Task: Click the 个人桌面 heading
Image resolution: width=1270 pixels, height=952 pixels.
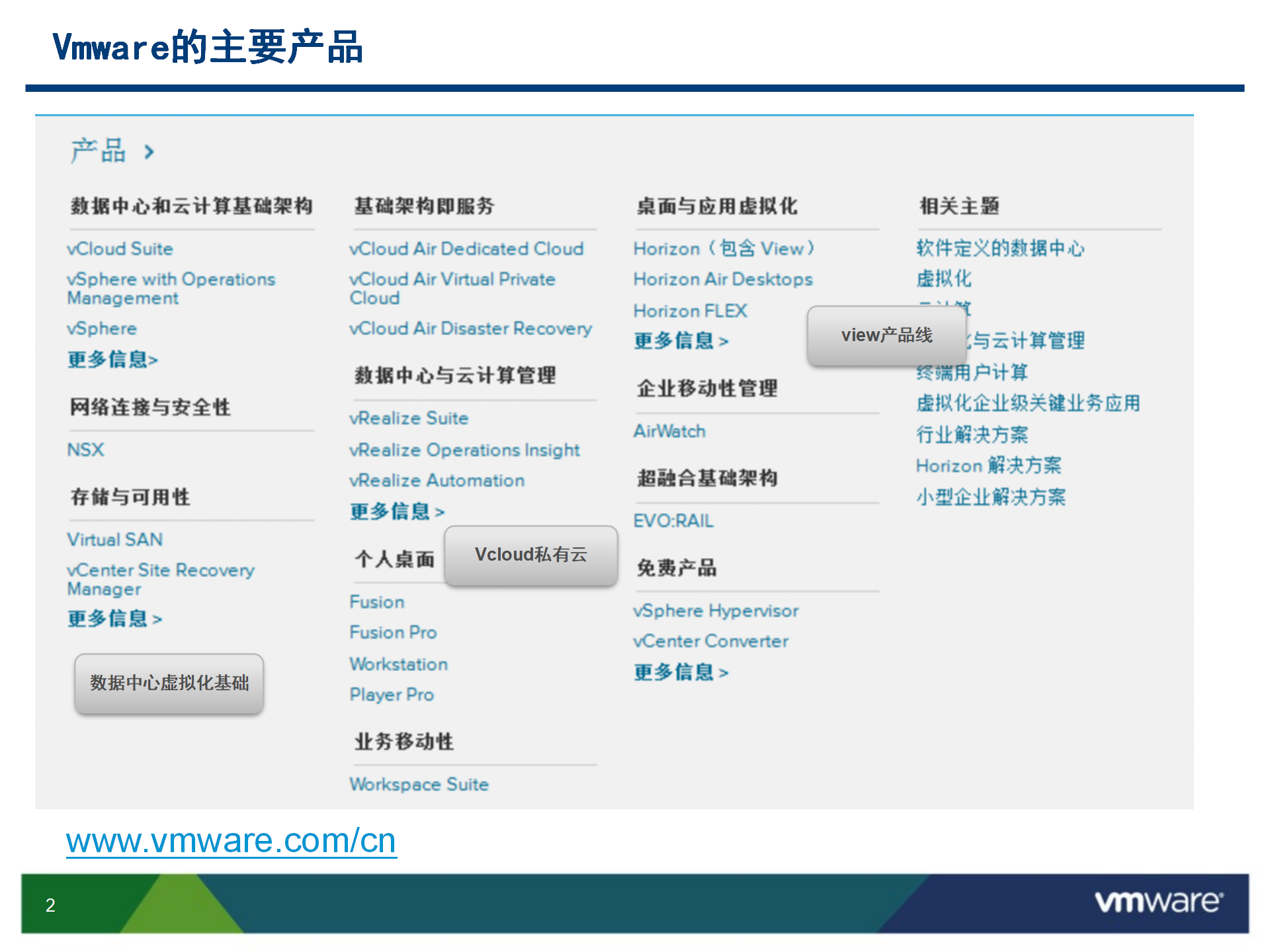Action: (x=394, y=559)
